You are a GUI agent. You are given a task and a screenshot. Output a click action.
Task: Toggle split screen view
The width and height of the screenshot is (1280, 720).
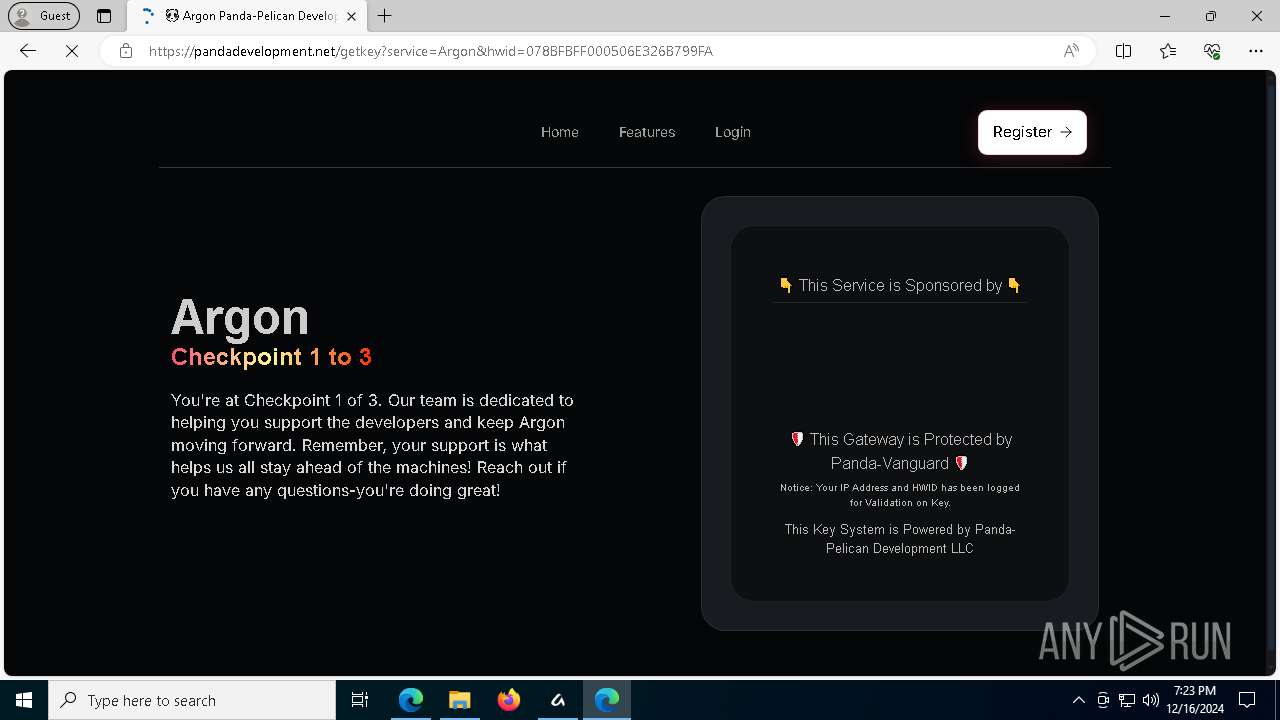[1123, 51]
